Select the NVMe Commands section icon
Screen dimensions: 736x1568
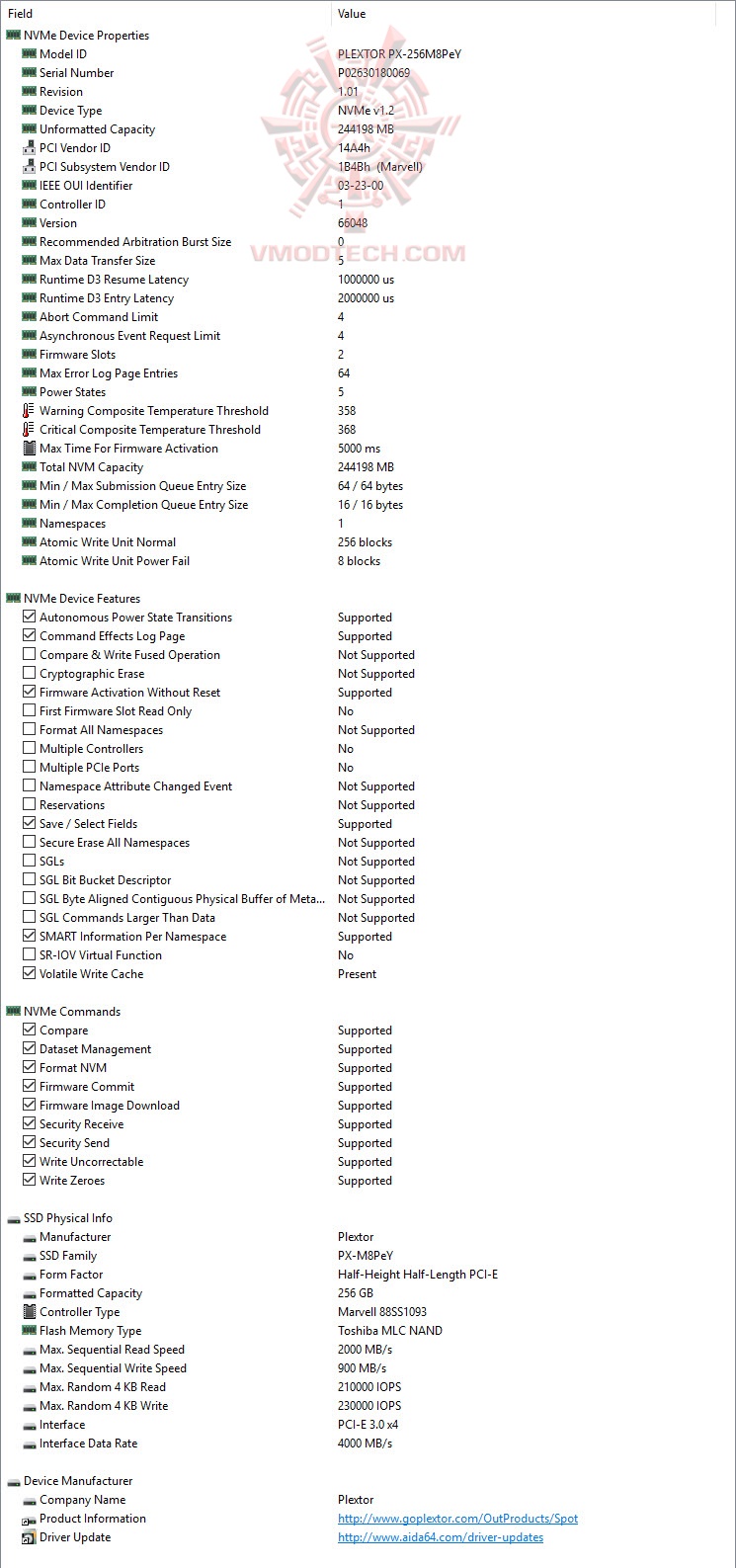coord(13,1012)
